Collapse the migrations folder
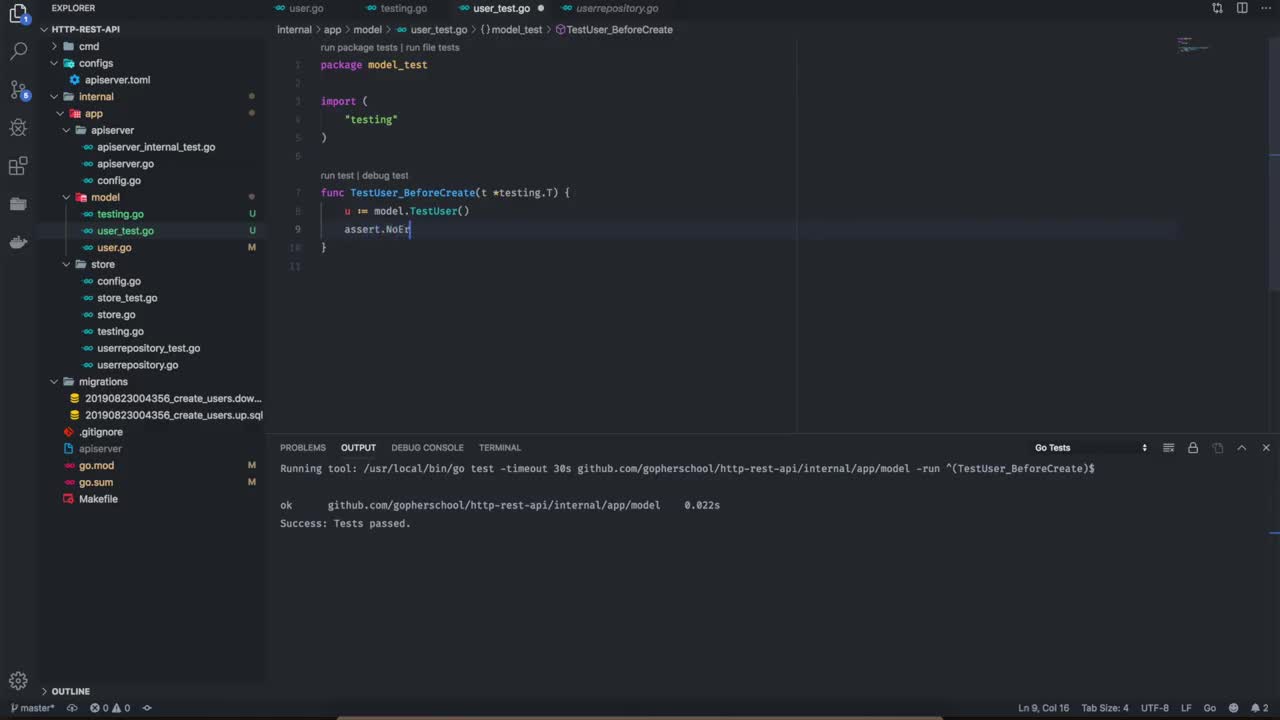 point(103,382)
